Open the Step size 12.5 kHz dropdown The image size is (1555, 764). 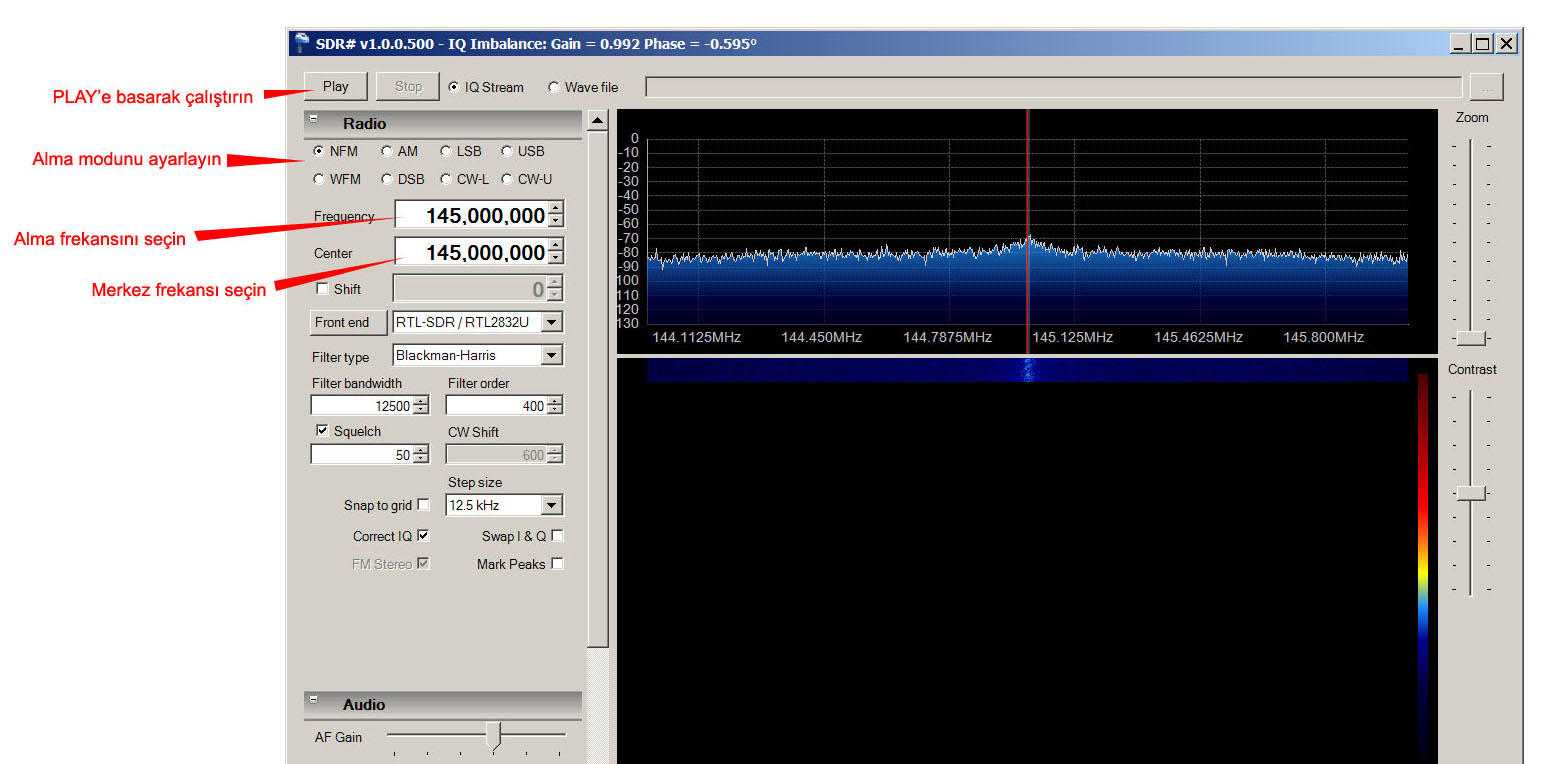tap(552, 506)
